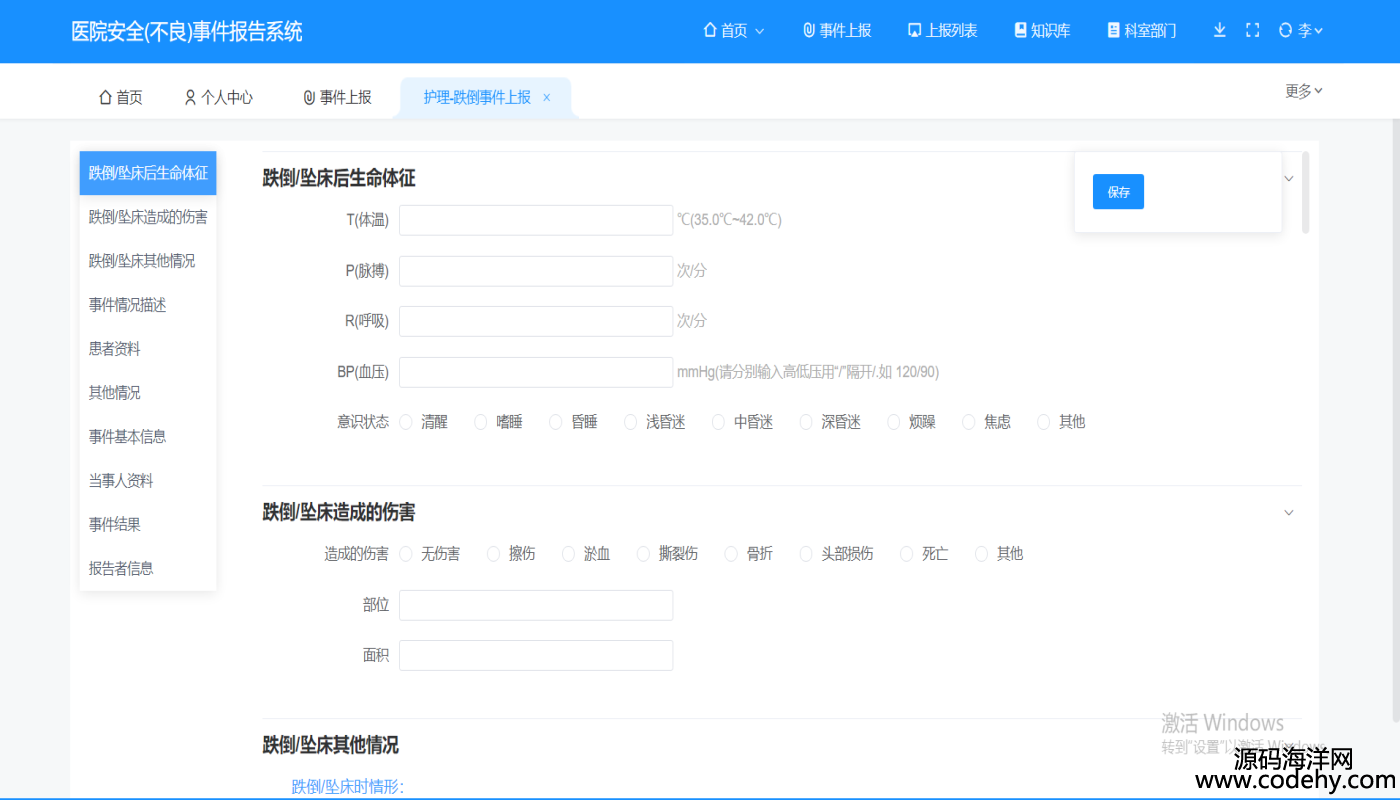Click the 保存 button
Viewport: 1400px width, 800px height.
tap(1118, 192)
